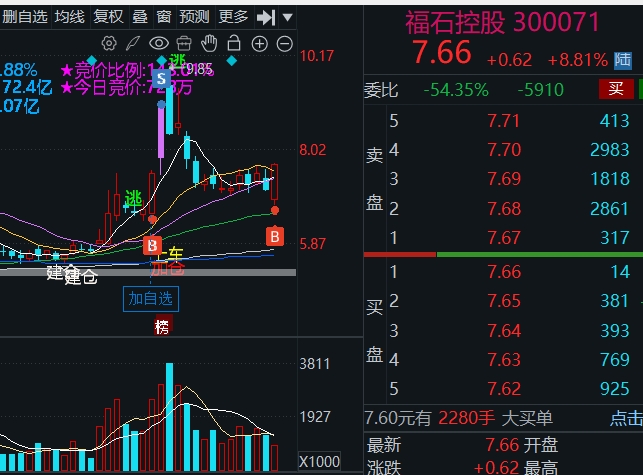
Task: Click the yellow 上车 label
Action: point(168,256)
